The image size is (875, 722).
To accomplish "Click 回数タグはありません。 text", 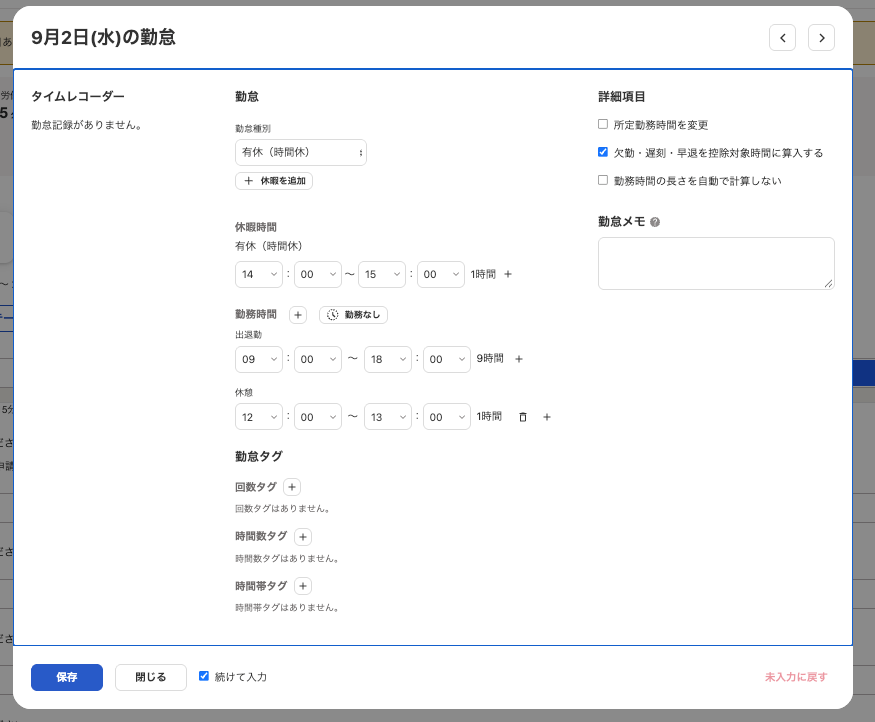I will 283,509.
